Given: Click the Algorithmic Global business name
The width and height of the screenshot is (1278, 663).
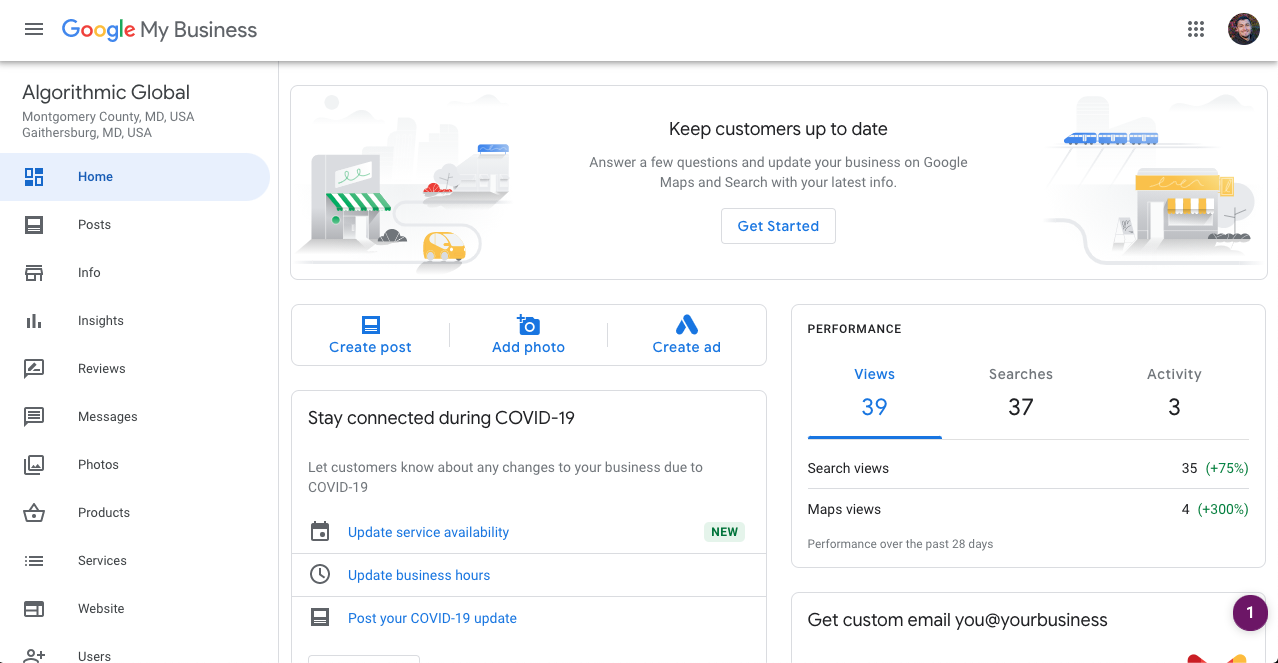Looking at the screenshot, I should coord(106,92).
